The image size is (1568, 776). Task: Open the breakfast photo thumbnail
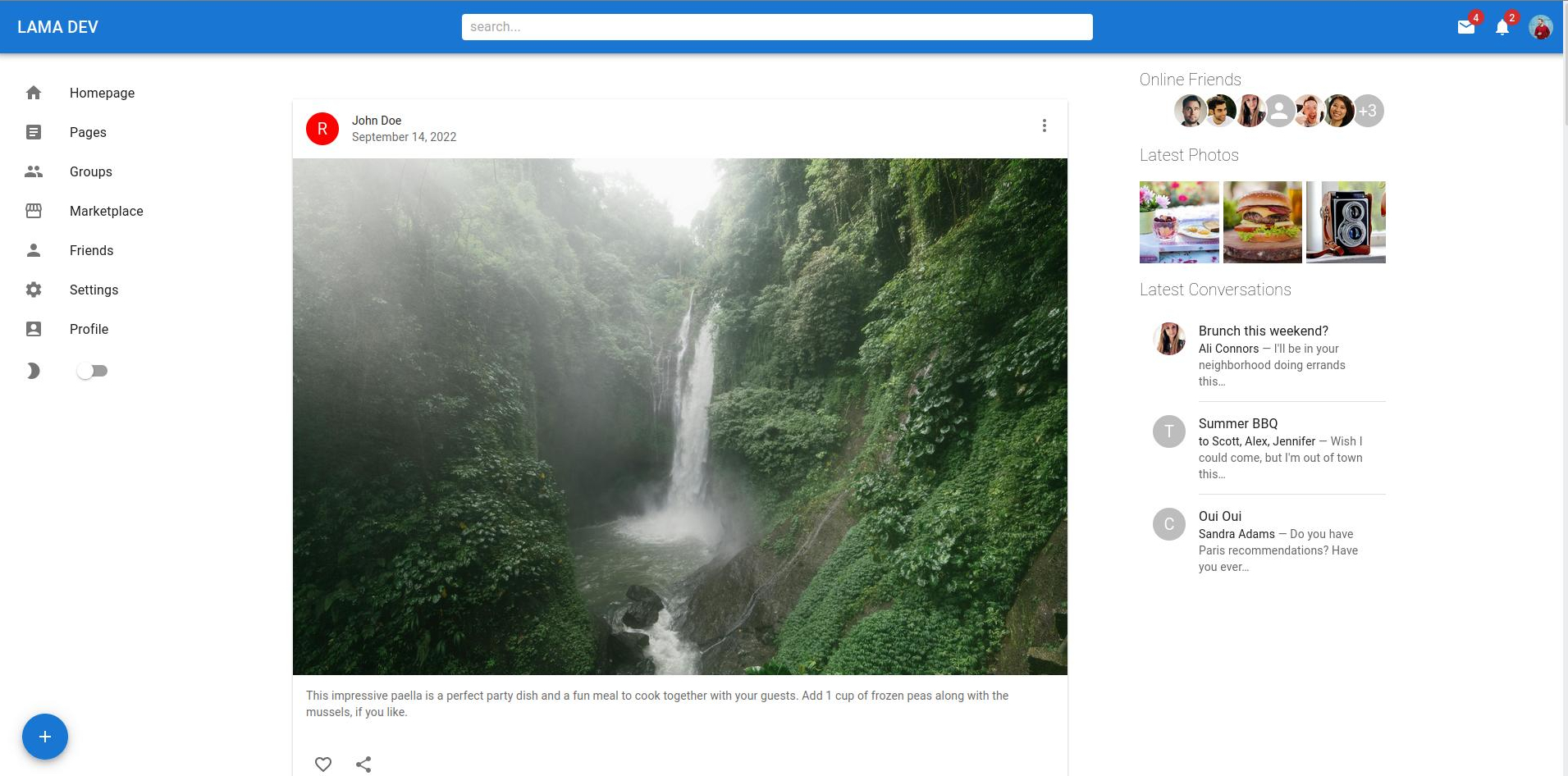tap(1179, 222)
